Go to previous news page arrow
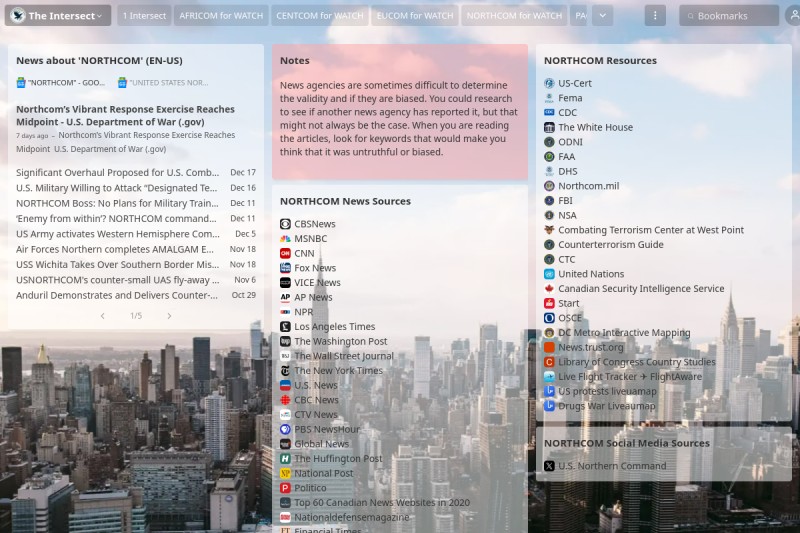The image size is (800, 533). 103,316
